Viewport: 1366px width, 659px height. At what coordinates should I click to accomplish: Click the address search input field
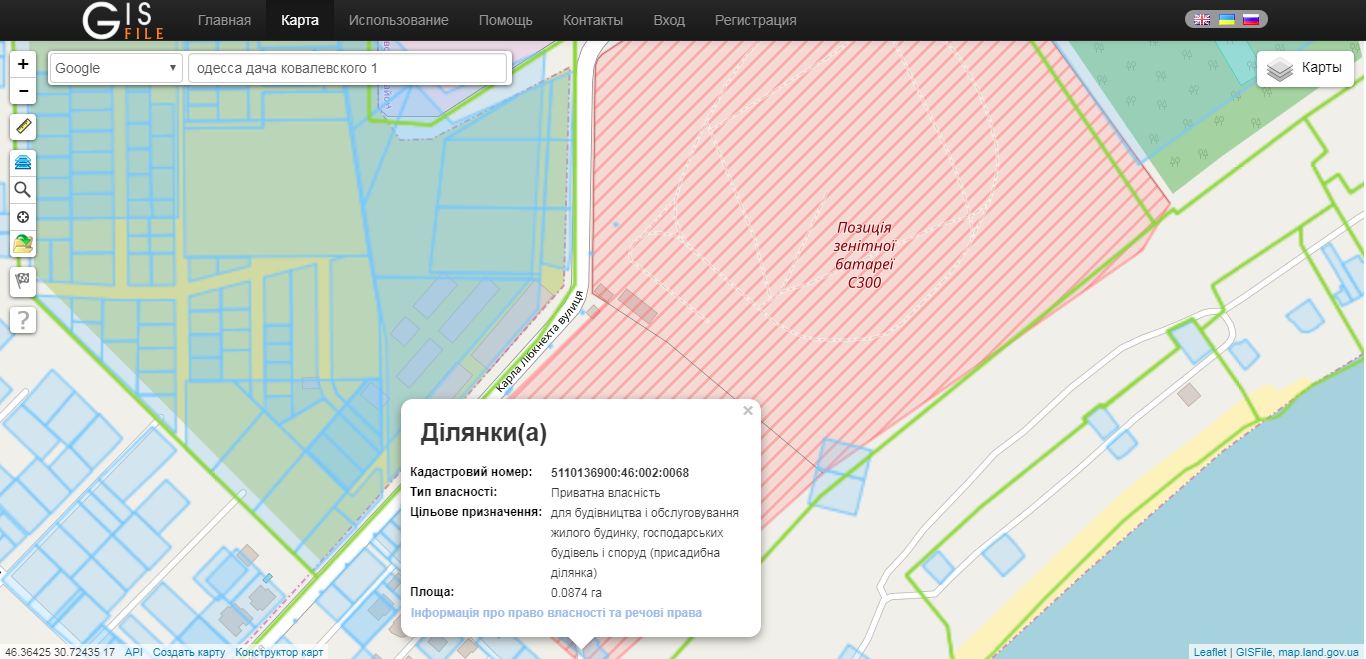pos(347,68)
